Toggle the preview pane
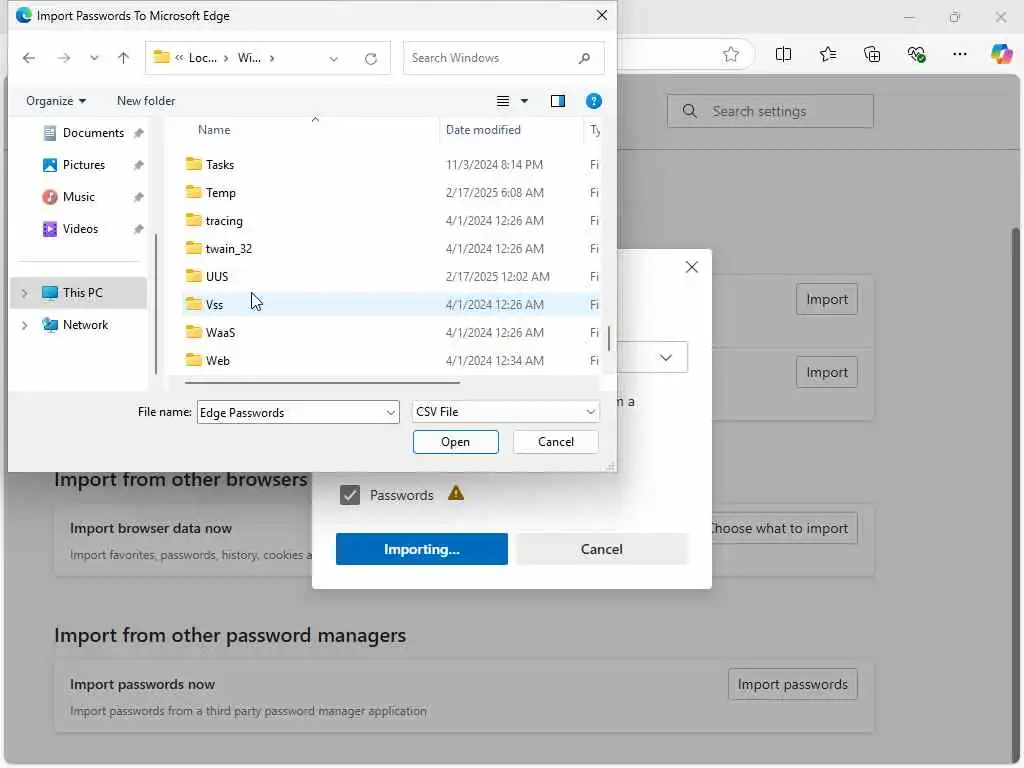Screen dimensions: 1024x768 click(558, 101)
